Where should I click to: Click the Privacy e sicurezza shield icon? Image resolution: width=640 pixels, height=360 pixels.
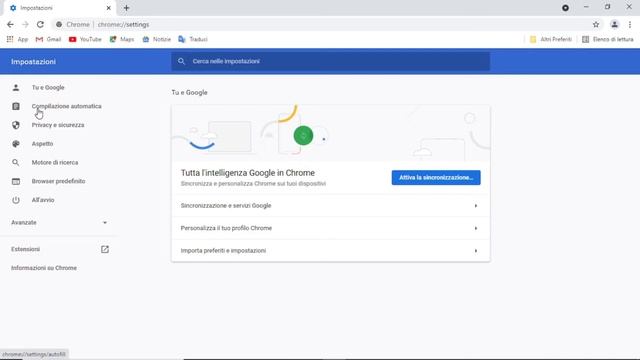click(16, 125)
